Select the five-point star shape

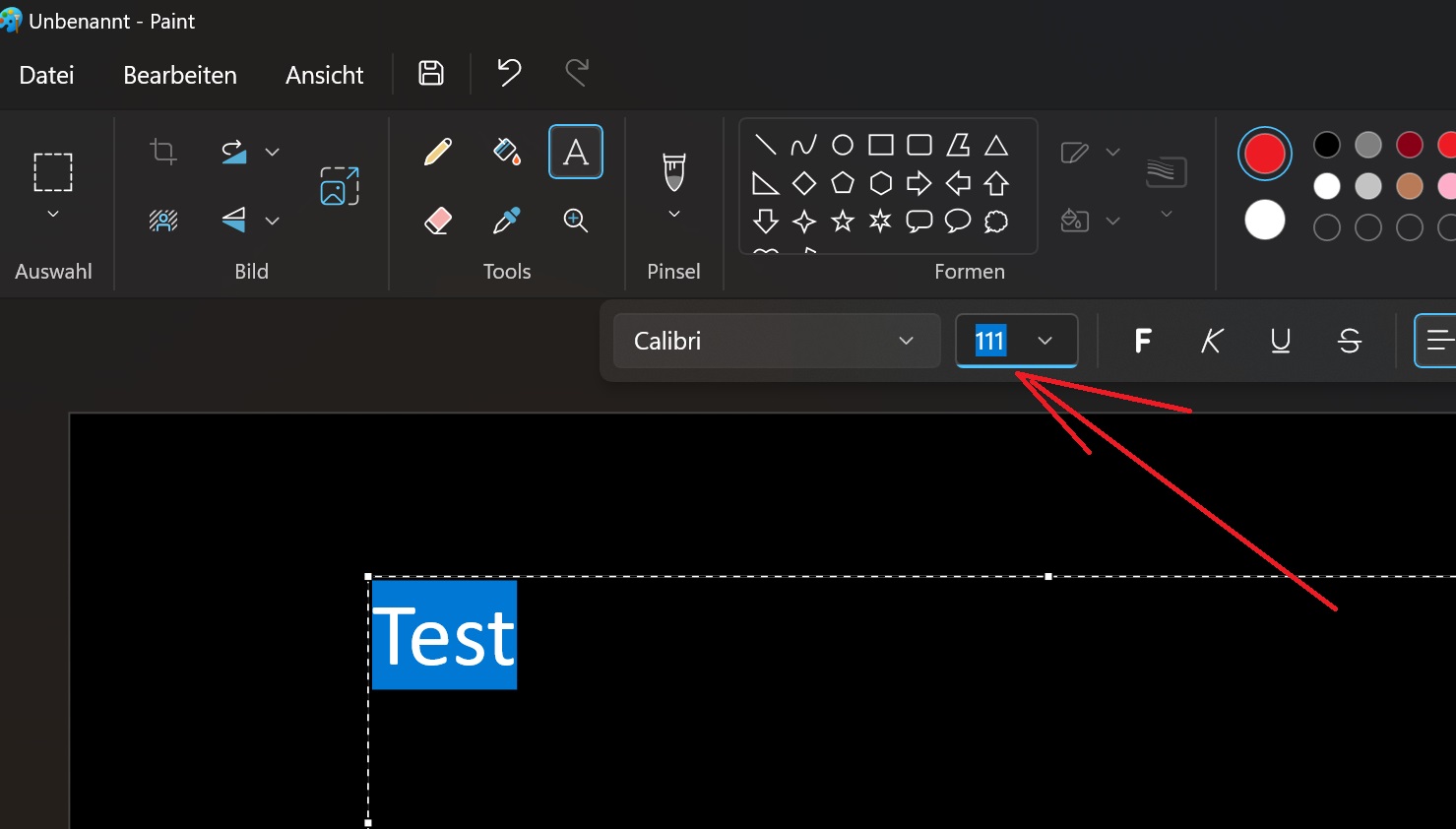pyautogui.click(x=843, y=222)
